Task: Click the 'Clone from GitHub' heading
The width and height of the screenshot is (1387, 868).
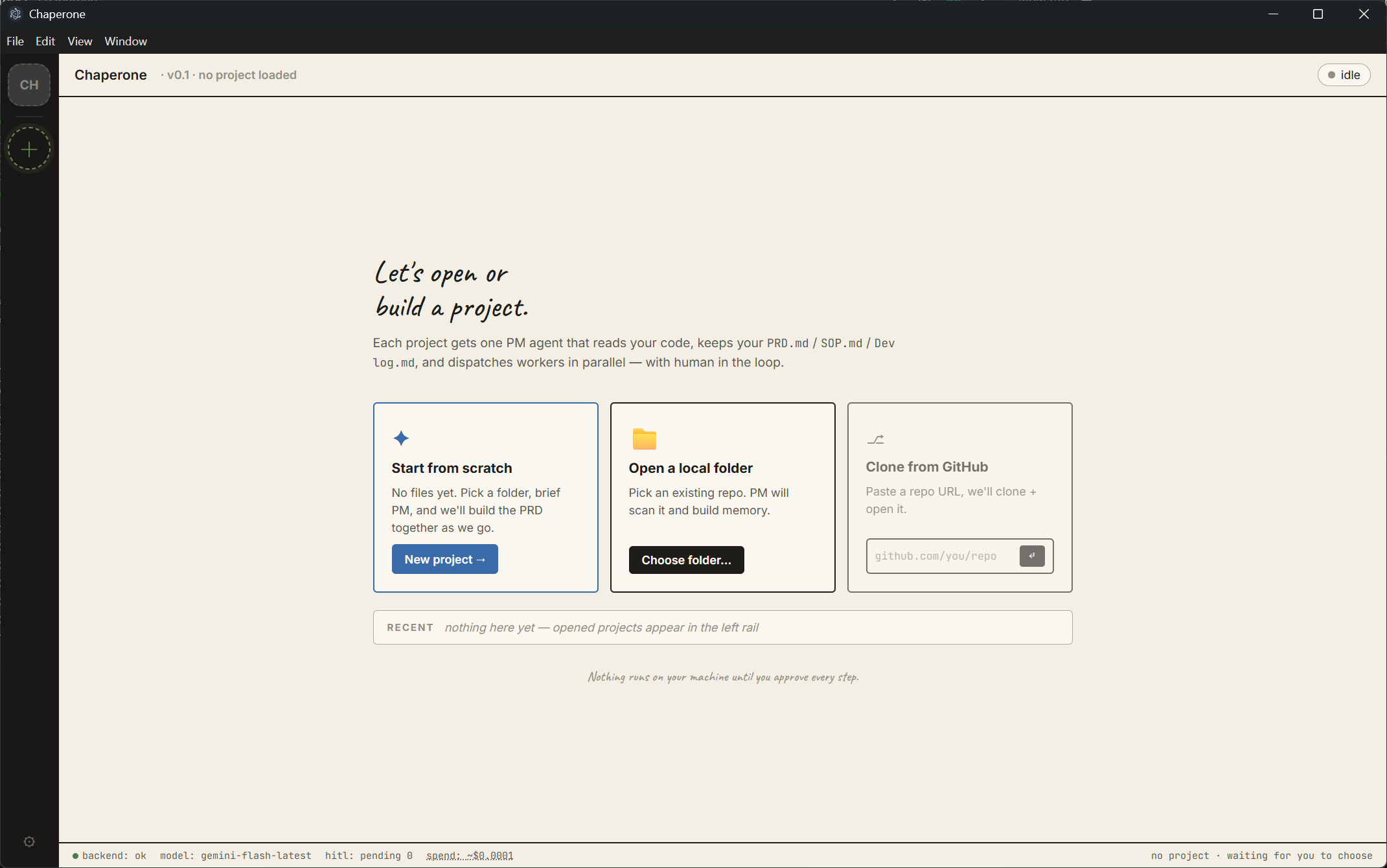Action: click(x=926, y=466)
